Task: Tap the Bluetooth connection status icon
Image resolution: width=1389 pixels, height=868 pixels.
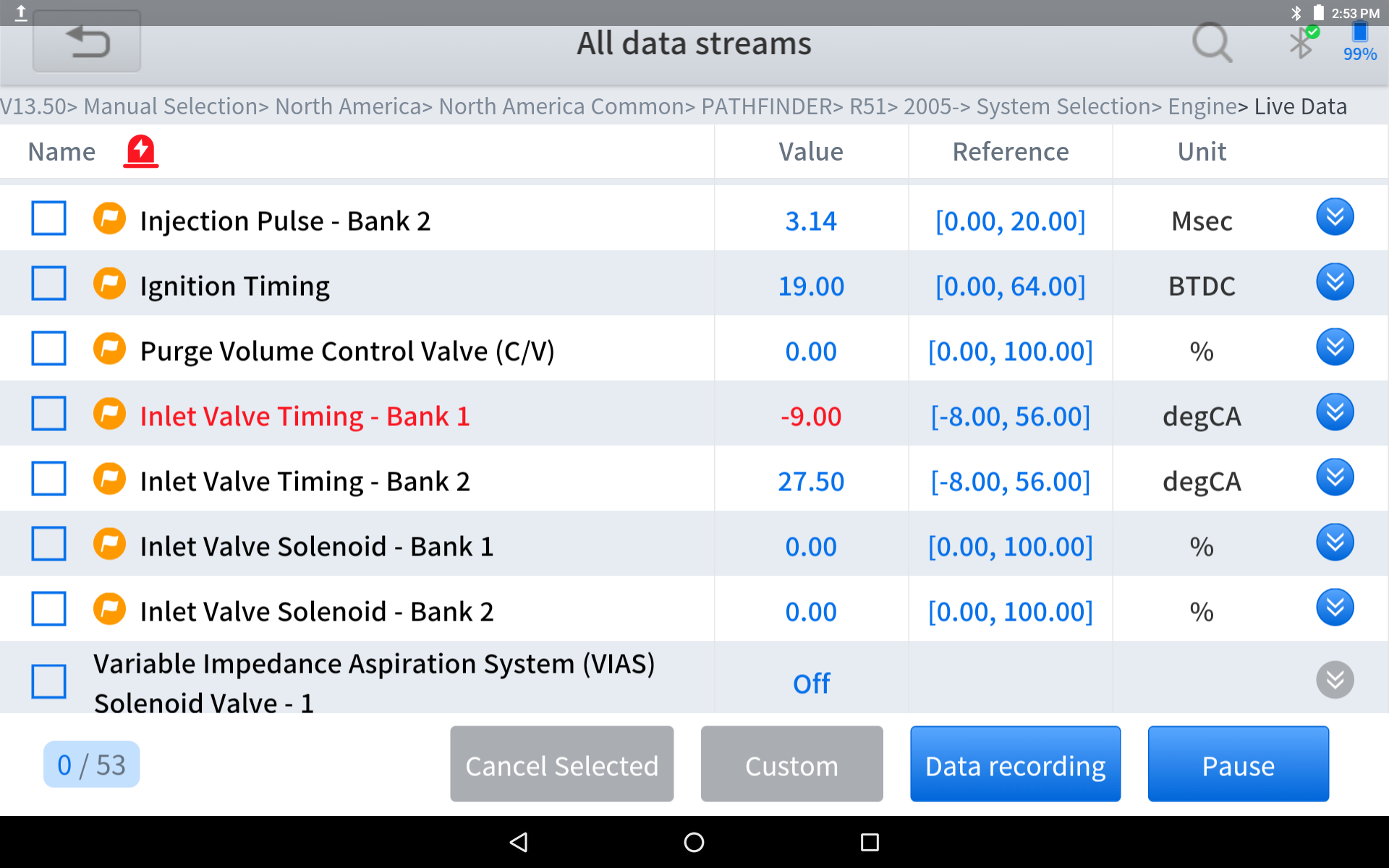Action: (x=1302, y=42)
